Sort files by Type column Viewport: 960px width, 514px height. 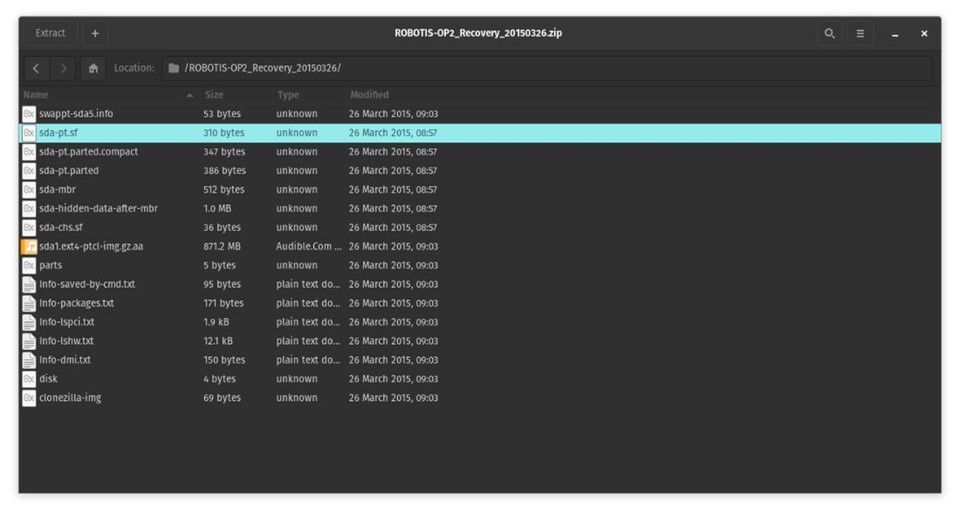pos(288,95)
